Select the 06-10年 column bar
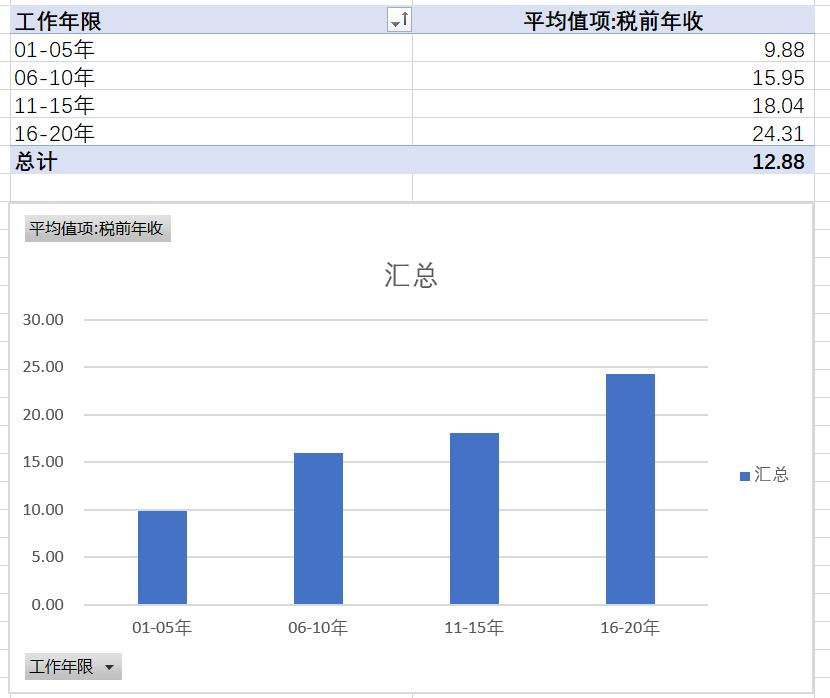 [316, 528]
